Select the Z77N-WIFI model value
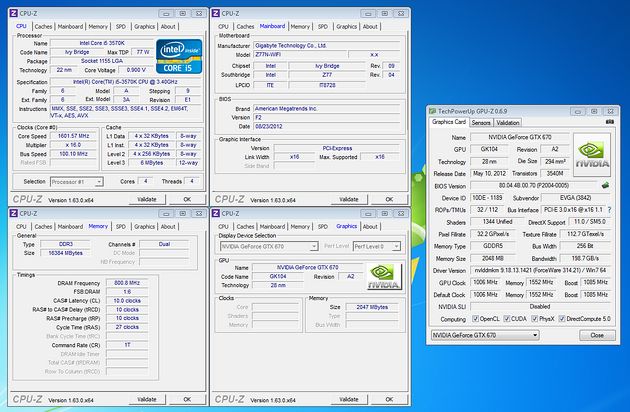The height and width of the screenshot is (412, 630). click(299, 54)
